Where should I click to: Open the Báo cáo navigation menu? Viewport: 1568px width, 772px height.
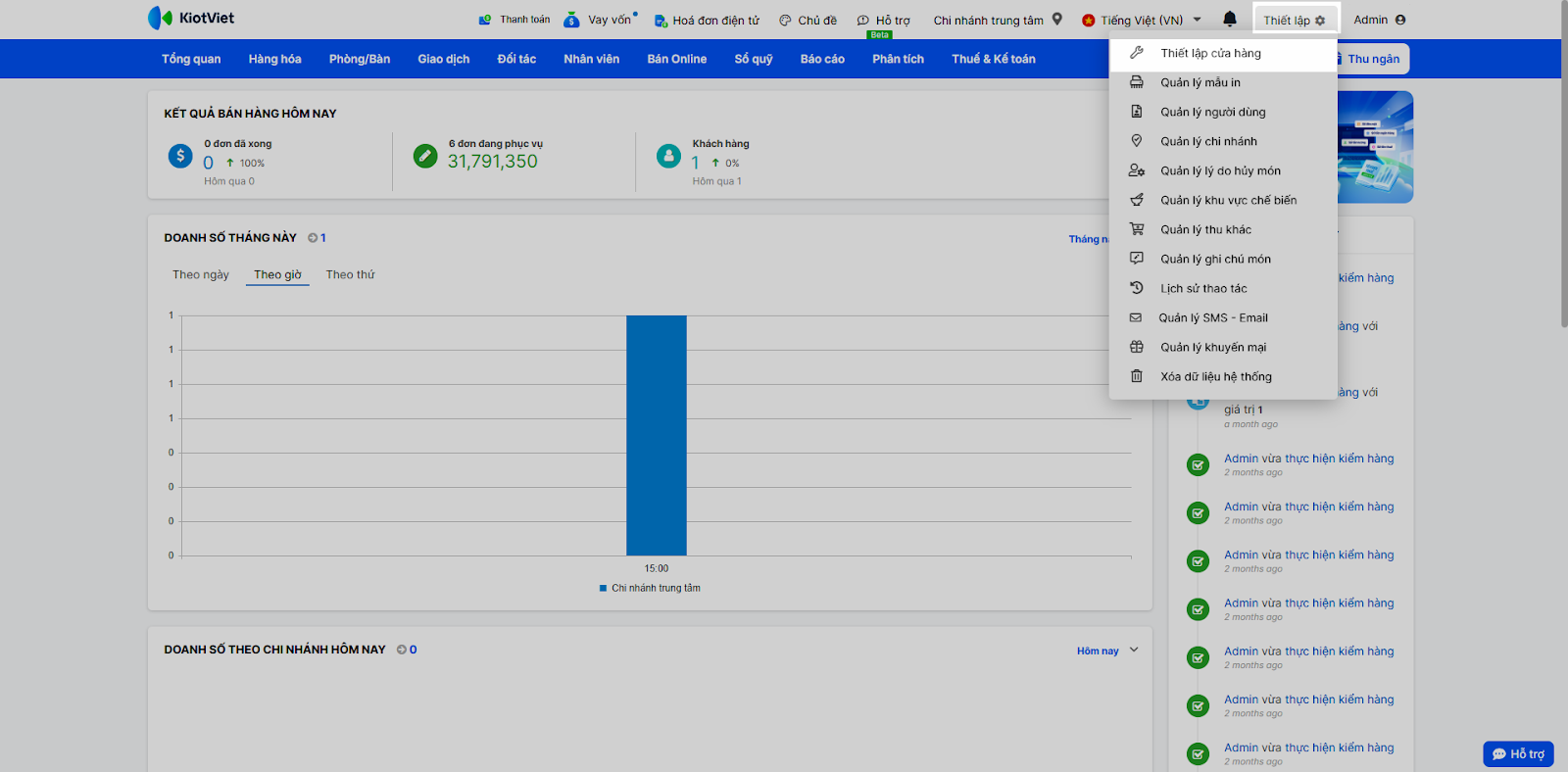click(822, 59)
